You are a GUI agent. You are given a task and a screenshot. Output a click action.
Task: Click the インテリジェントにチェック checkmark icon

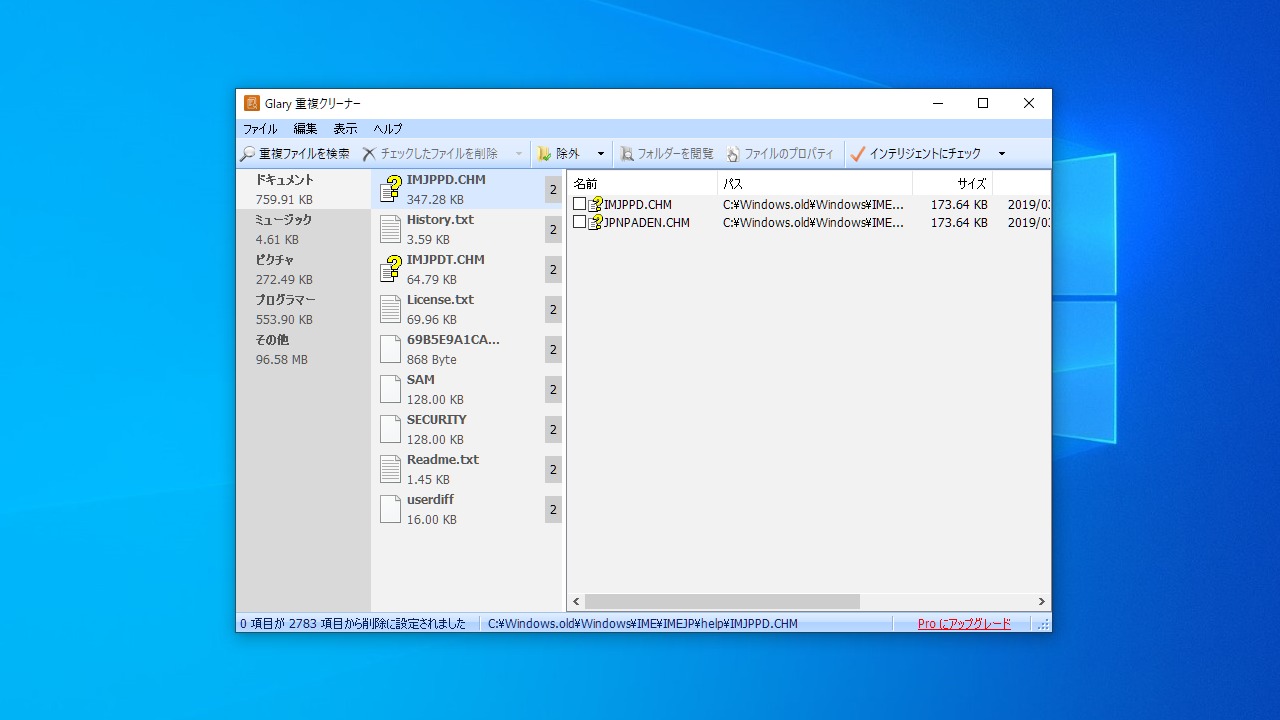point(857,154)
